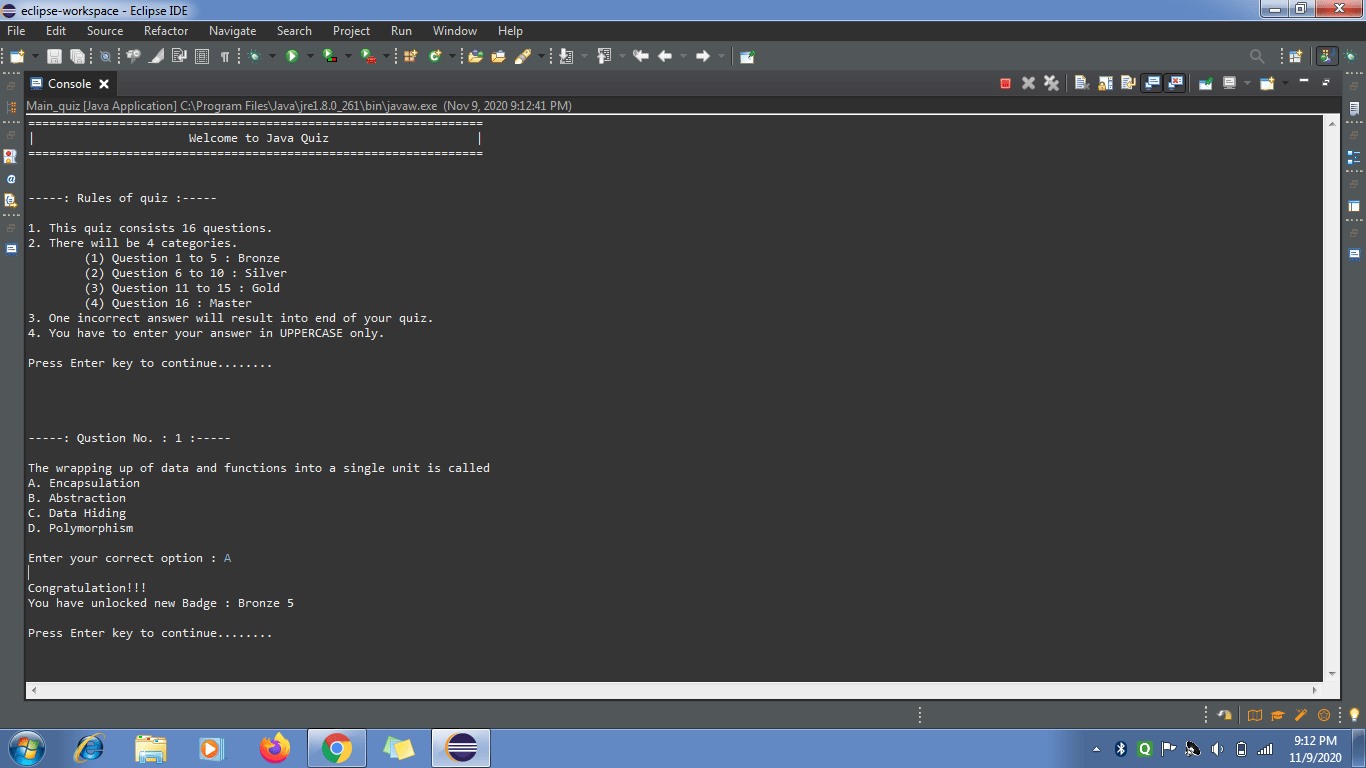
Task: Click the Pin Editor icon
Action: (x=747, y=57)
